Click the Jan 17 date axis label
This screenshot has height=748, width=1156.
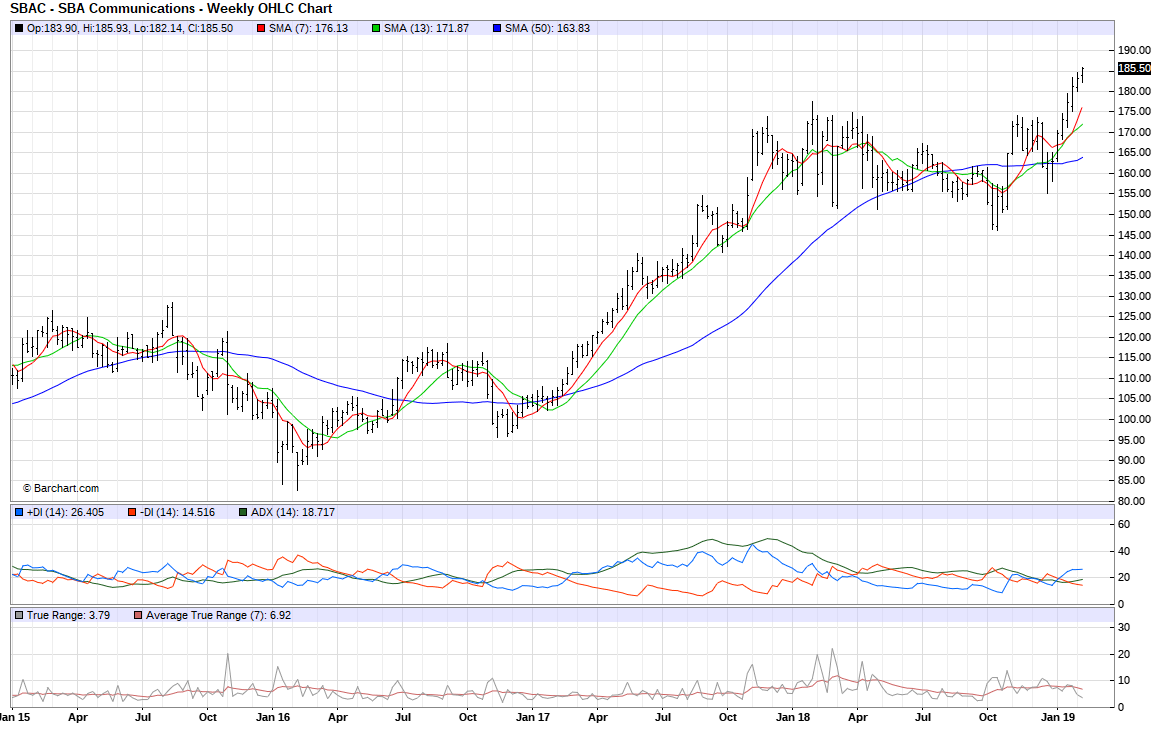tap(533, 717)
